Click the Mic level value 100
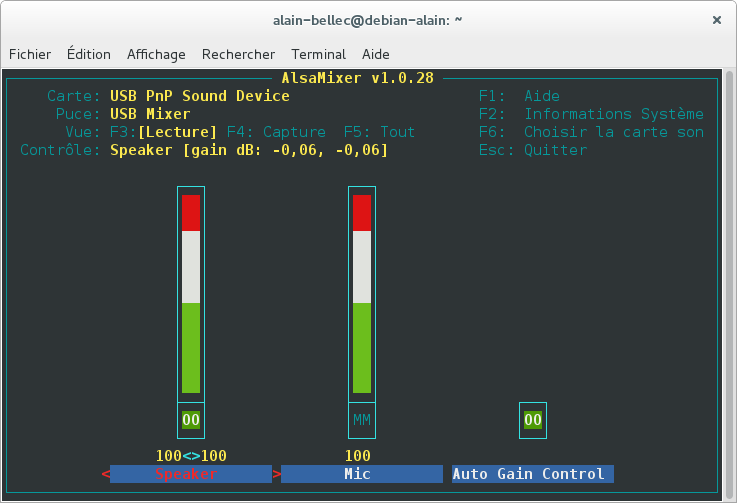The image size is (737, 503). click(358, 456)
